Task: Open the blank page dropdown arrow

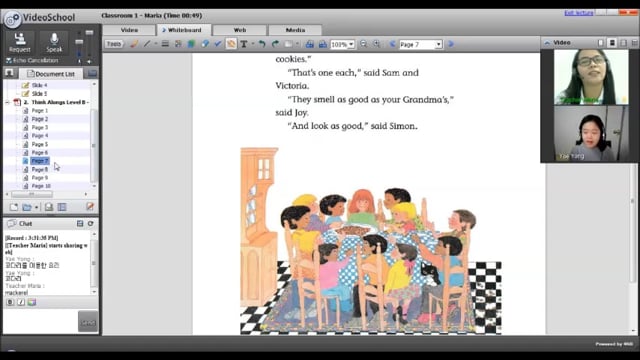Action: click(x=297, y=44)
